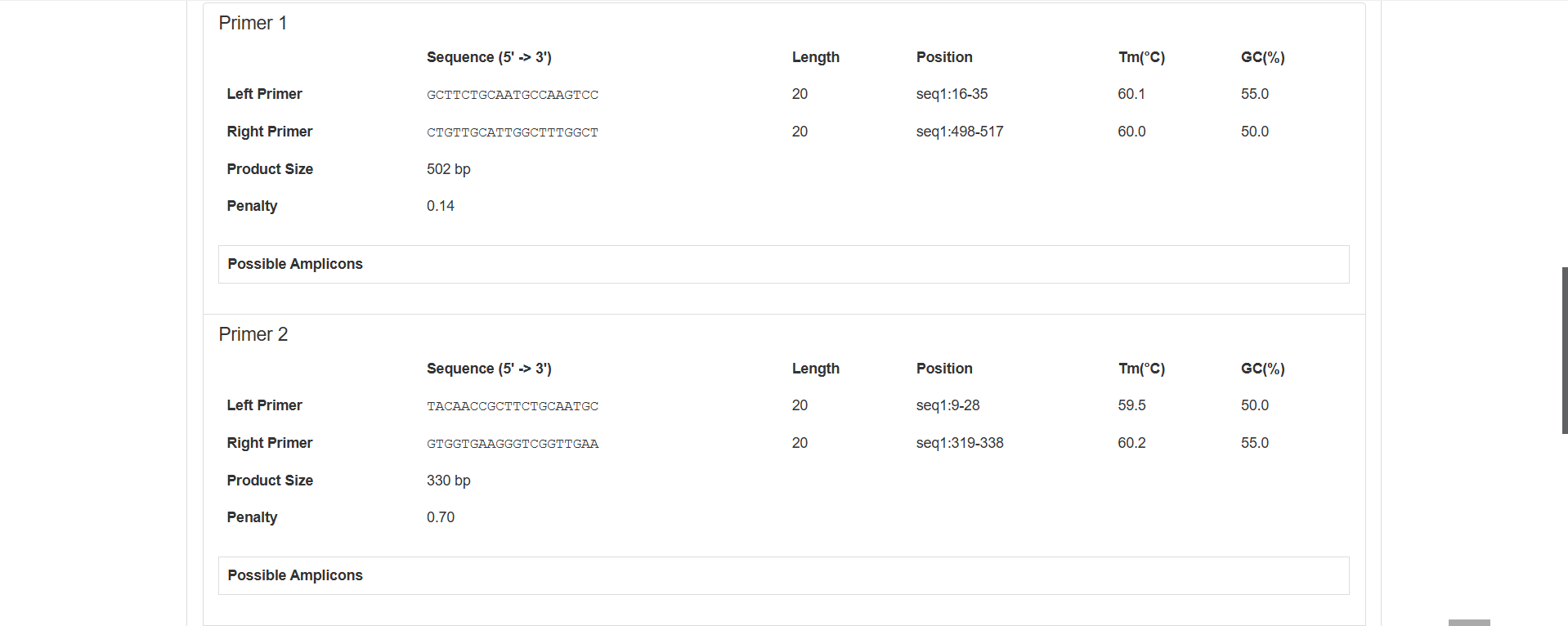Select the Right Primer sequence CTGTTGCATTGGCTTTGGCT

512,132
